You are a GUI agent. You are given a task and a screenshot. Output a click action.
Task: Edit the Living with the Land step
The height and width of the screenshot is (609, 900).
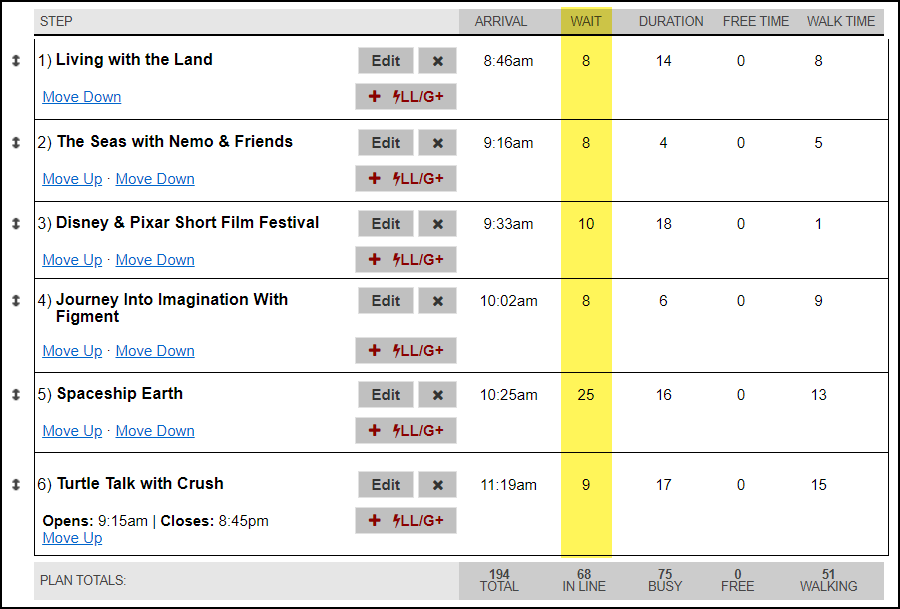click(386, 61)
